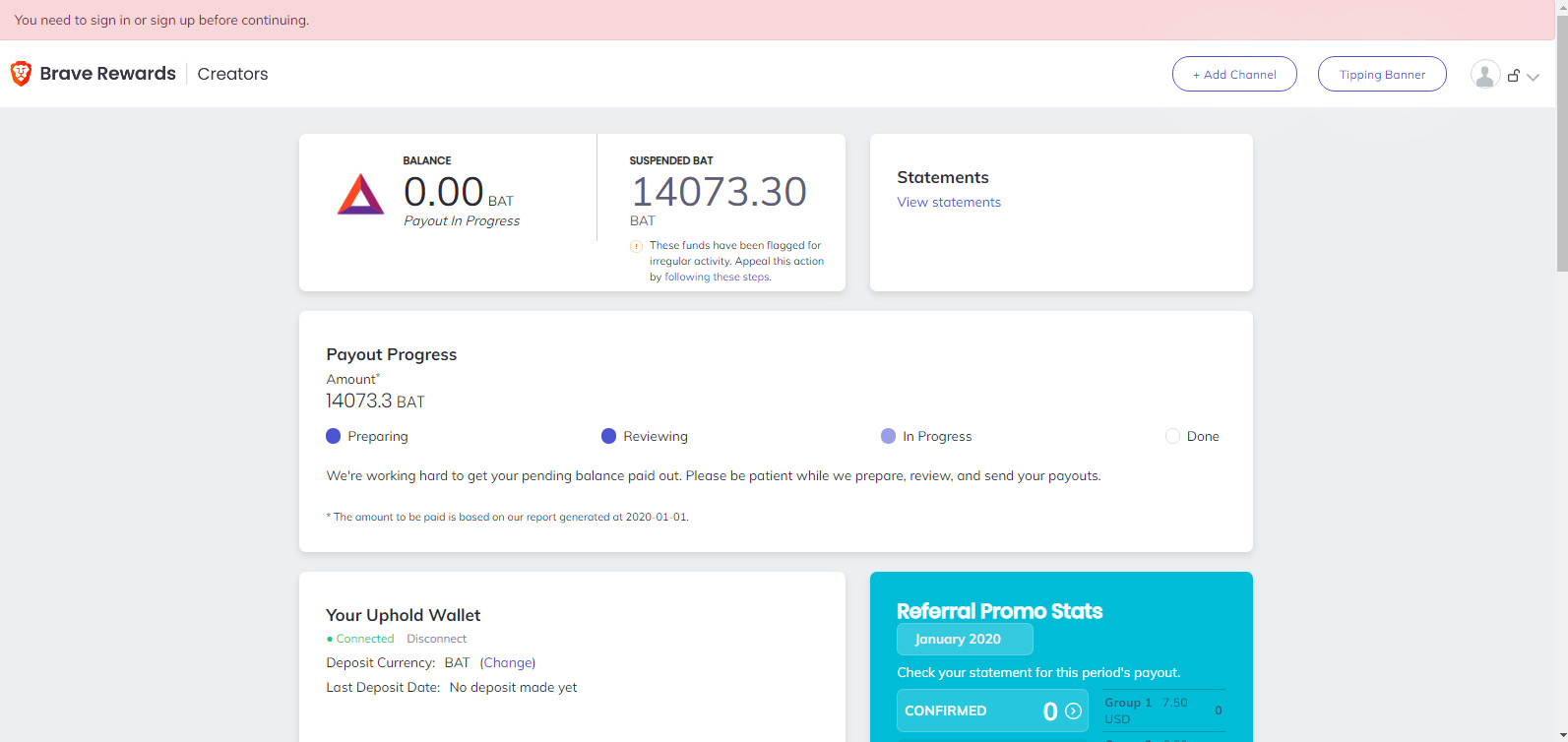This screenshot has width=1568, height=742.
Task: Click the 'Referral Promo Stats' heading
Action: pos(999,611)
